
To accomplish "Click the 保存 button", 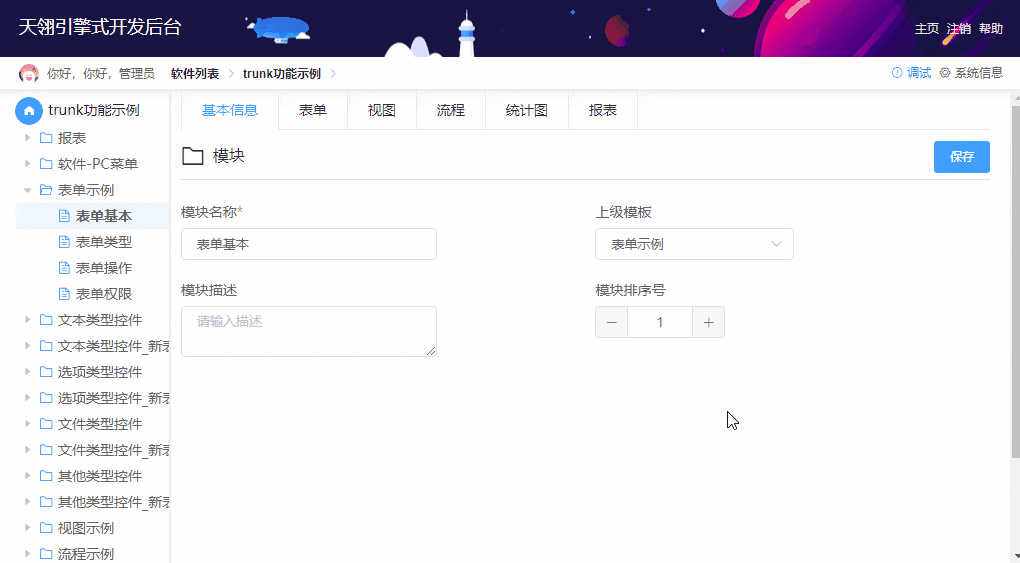I will [961, 157].
